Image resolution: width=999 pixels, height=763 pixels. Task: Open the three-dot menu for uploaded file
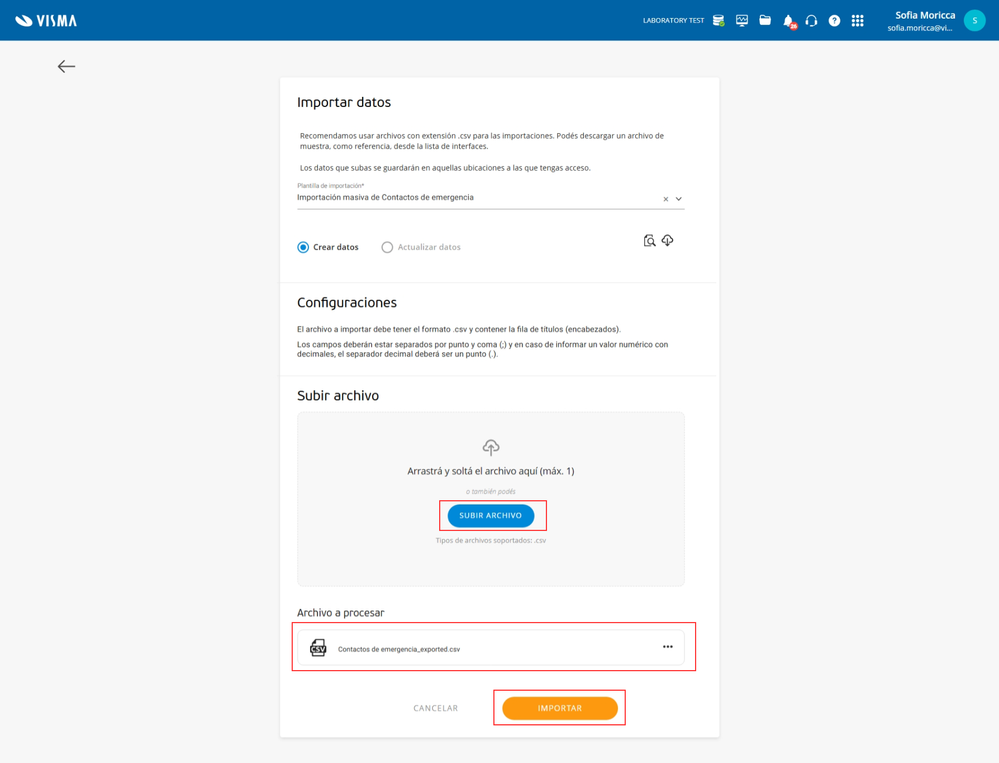(668, 647)
